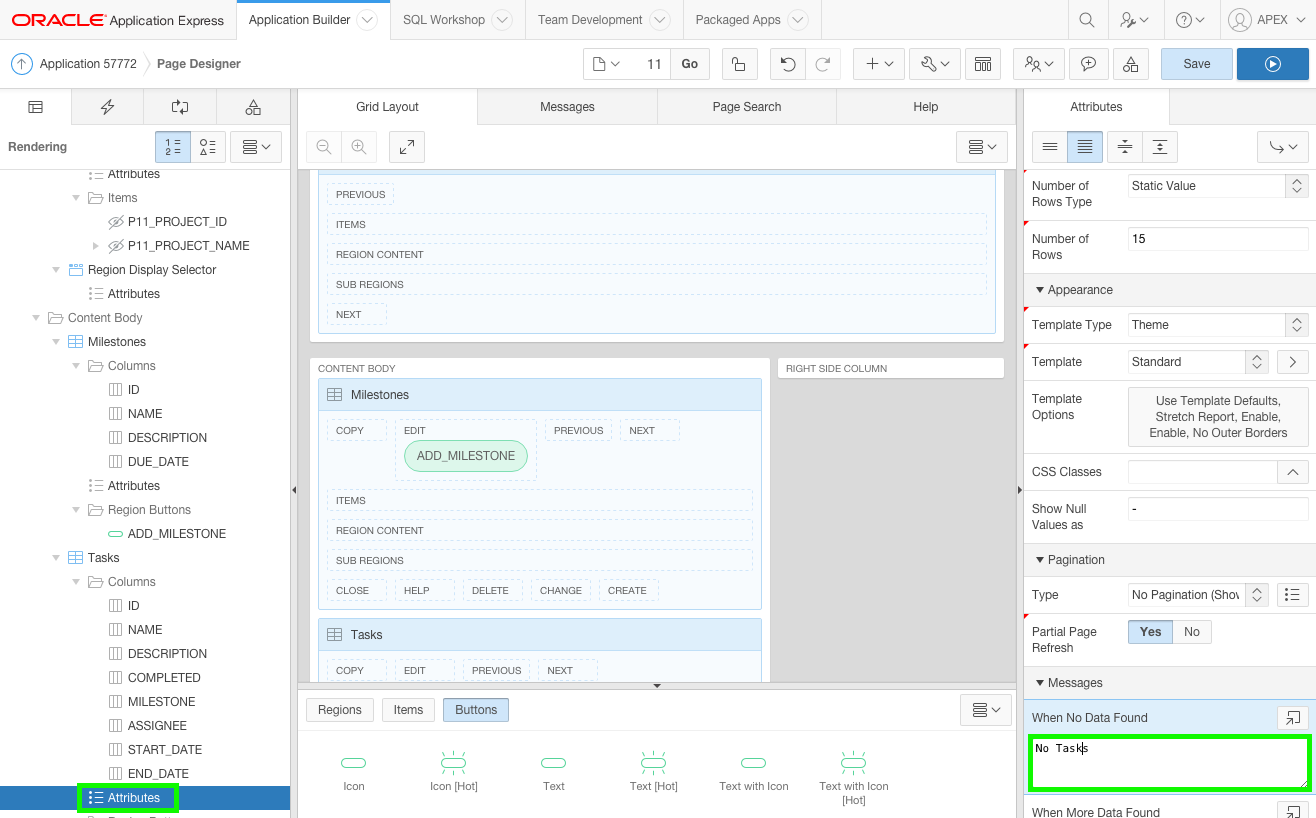This screenshot has width=1316, height=818.
Task: Open the Messages tab
Action: tap(567, 106)
